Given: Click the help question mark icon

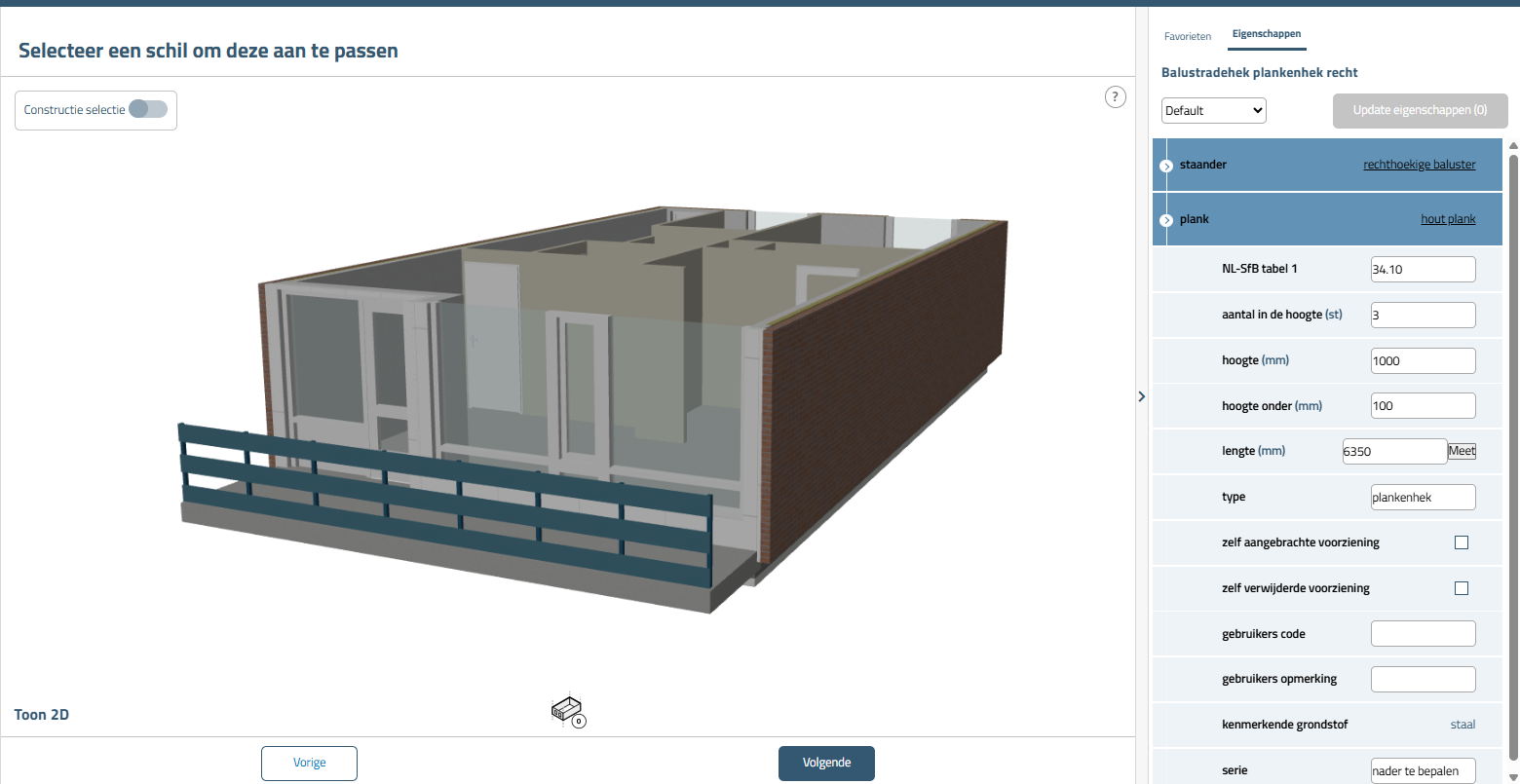Looking at the screenshot, I should pyautogui.click(x=1116, y=96).
